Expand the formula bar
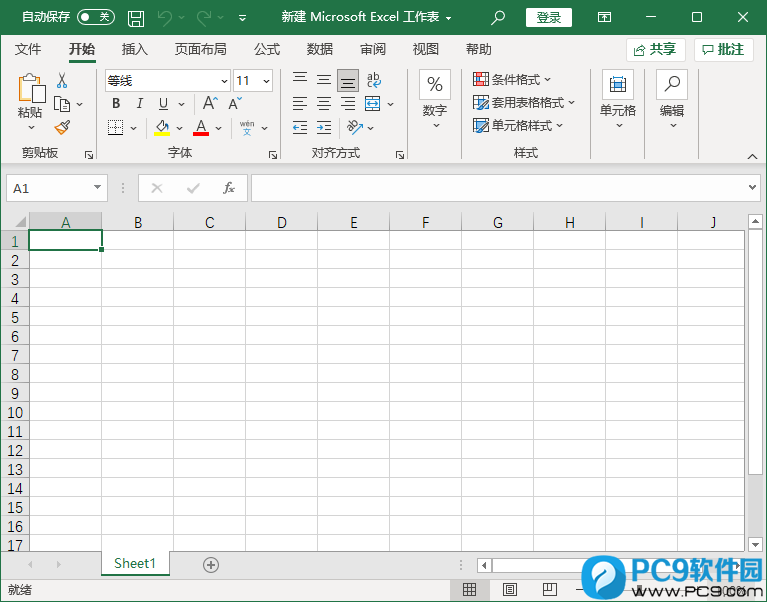Screen dimensions: 767x602 click(752, 187)
